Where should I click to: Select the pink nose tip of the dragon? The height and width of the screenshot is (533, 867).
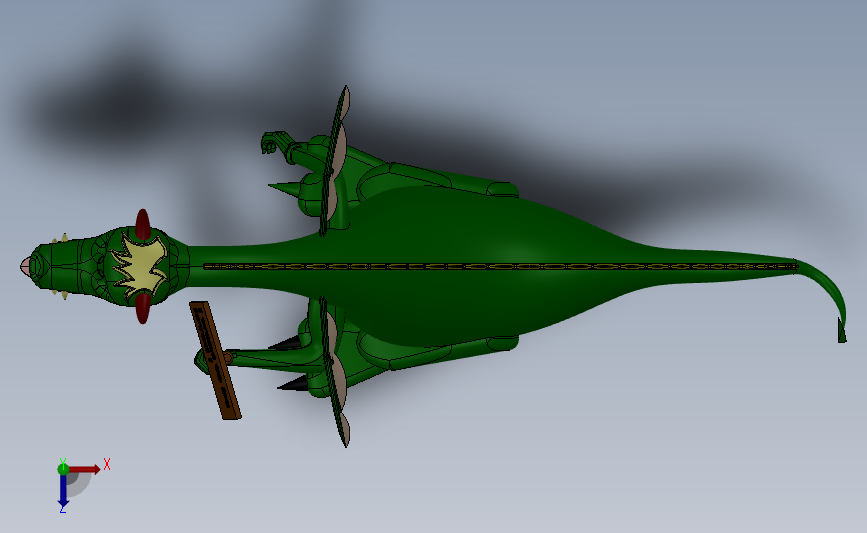tap(25, 266)
